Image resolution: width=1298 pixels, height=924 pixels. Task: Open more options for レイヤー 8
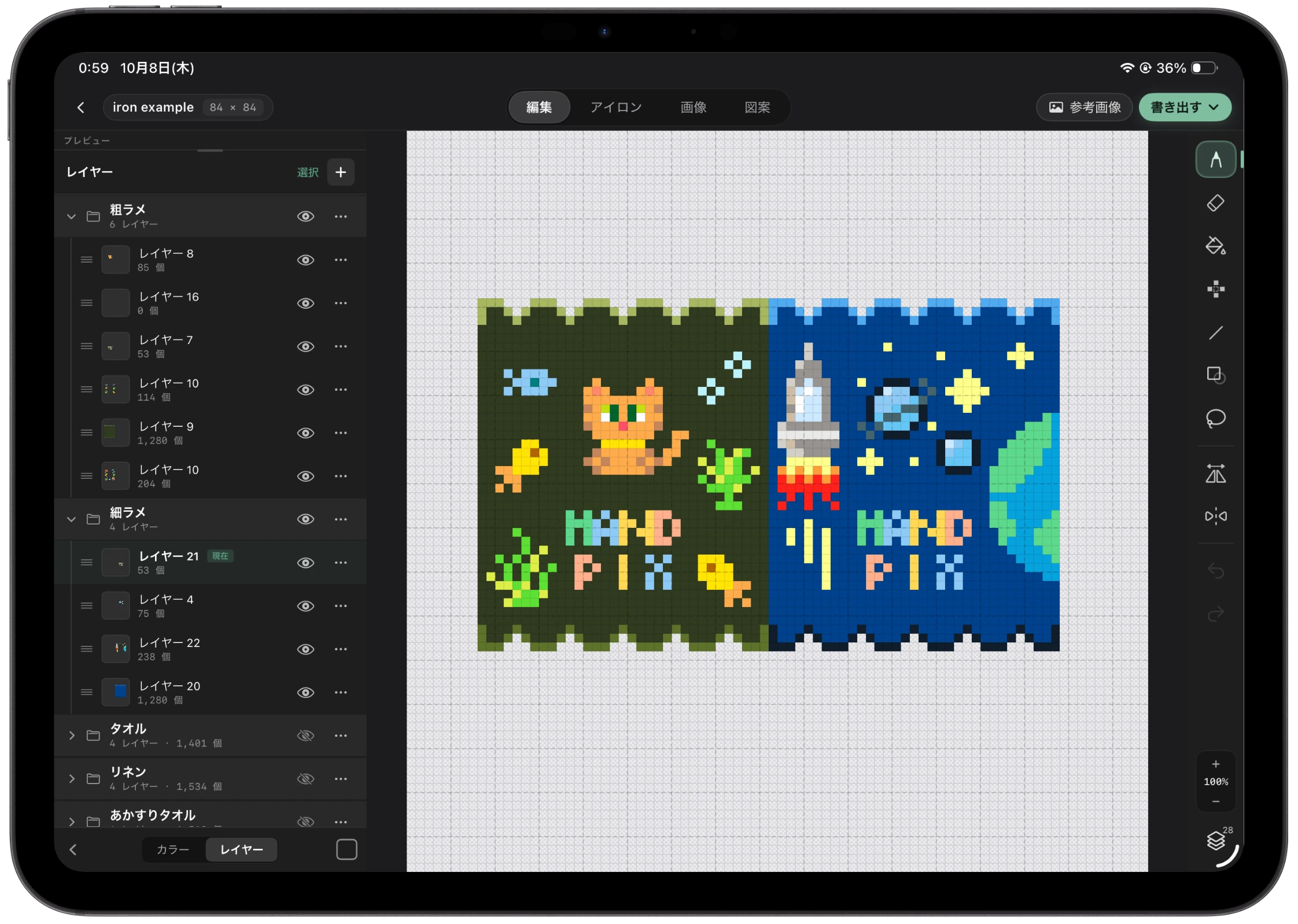tap(341, 260)
